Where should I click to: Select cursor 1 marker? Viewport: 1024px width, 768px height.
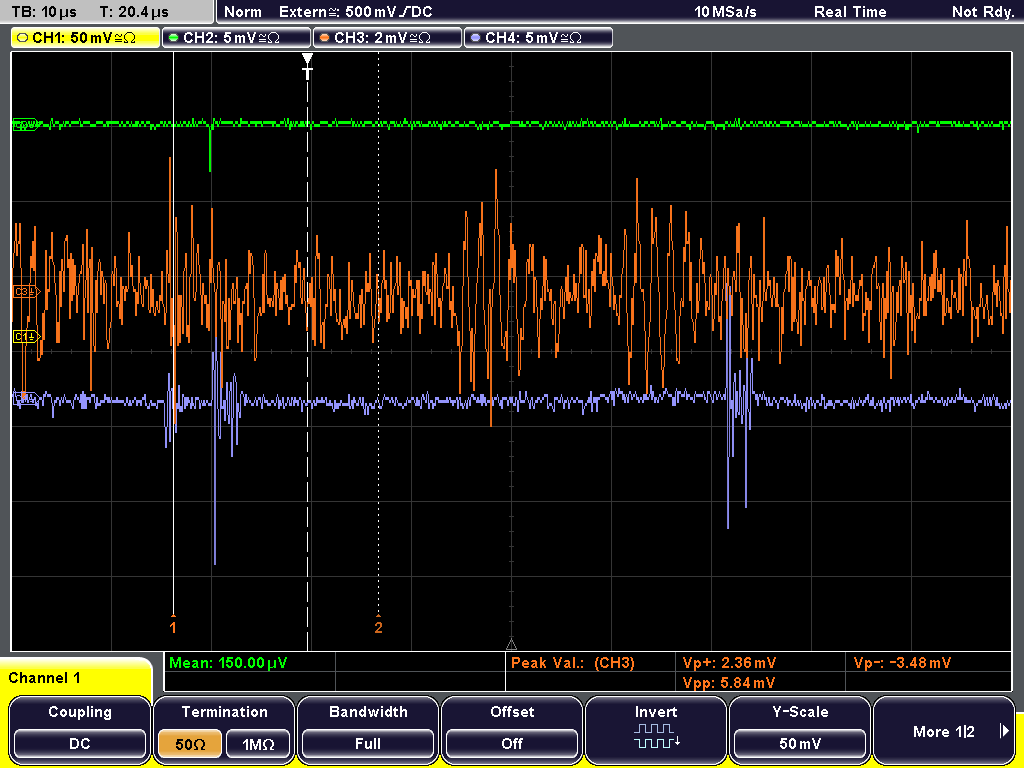tap(173, 626)
